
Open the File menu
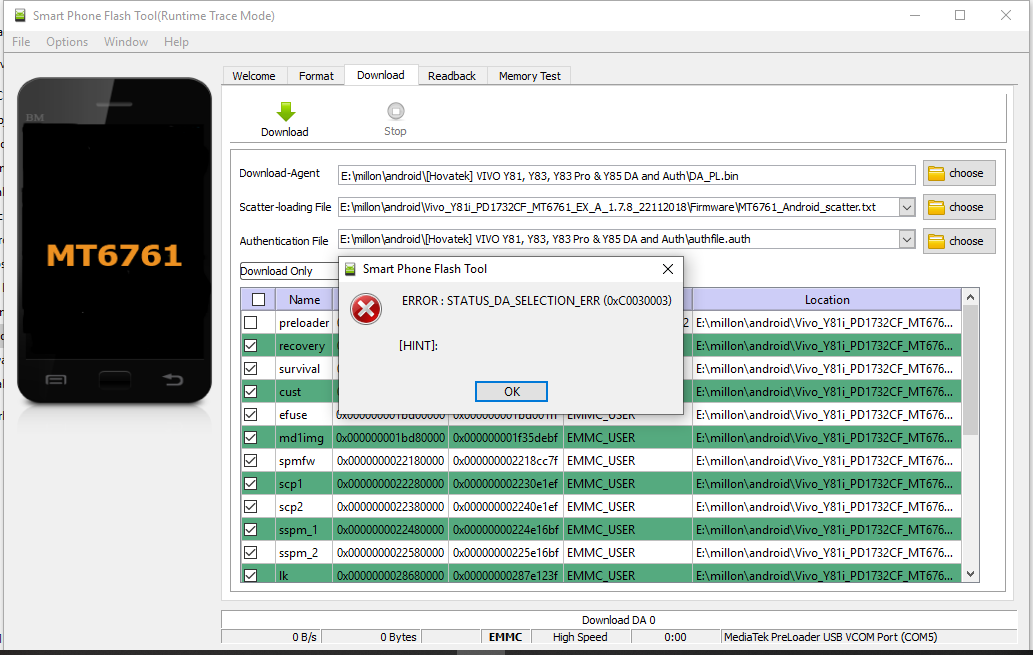[21, 42]
